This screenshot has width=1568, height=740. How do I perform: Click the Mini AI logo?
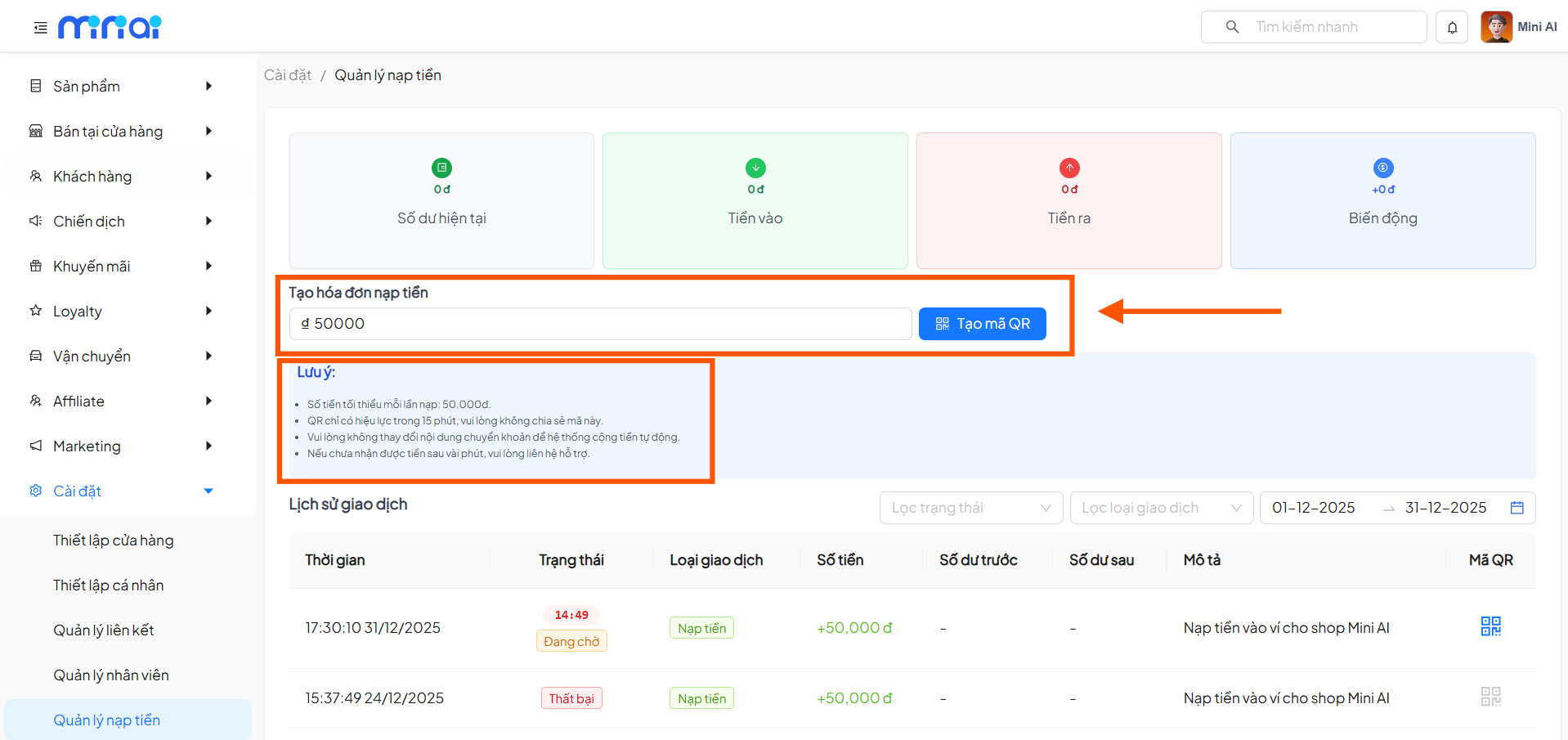pos(110,26)
